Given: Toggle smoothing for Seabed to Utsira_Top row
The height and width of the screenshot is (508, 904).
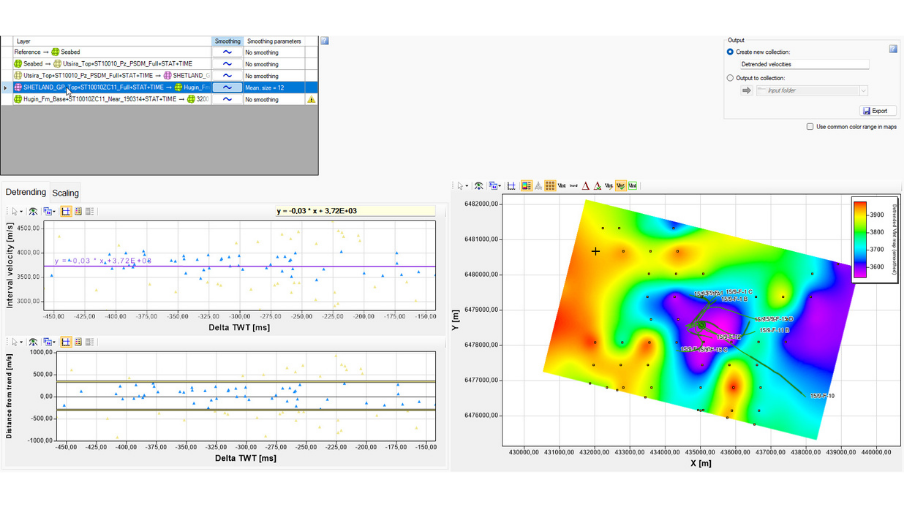Looking at the screenshot, I should (x=227, y=64).
